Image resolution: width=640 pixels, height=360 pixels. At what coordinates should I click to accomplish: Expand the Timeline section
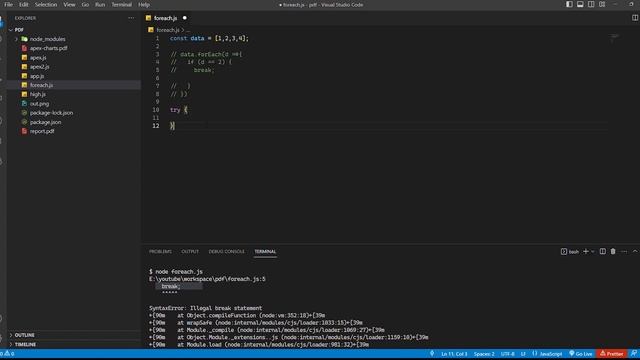click(25, 344)
